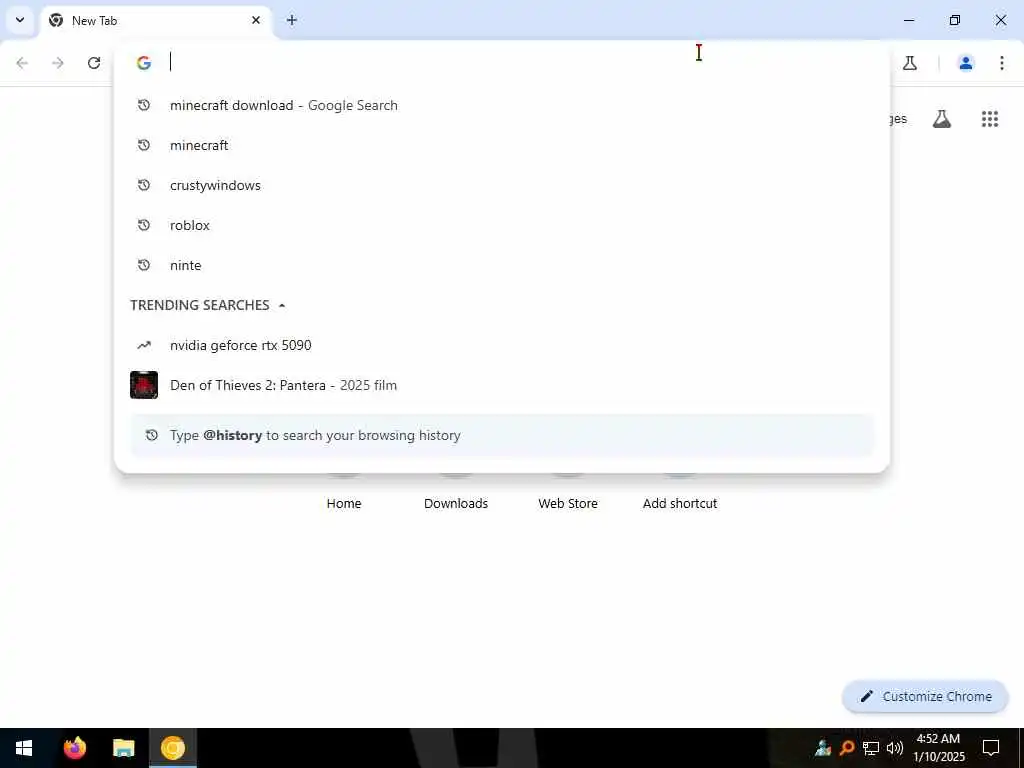Select the 'roblox' suggestion
This screenshot has width=1024, height=768.
[x=502, y=225]
